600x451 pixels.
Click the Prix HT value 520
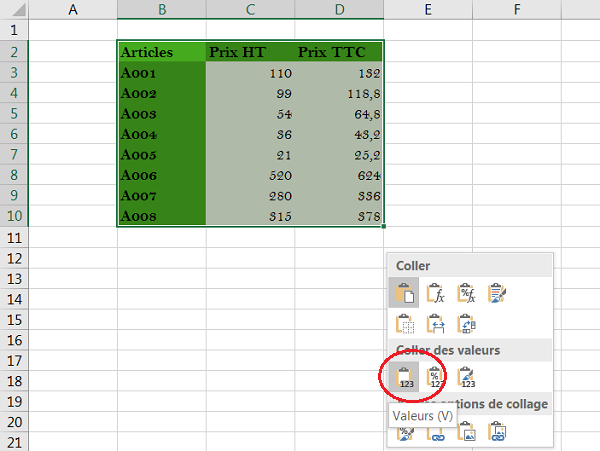point(250,175)
